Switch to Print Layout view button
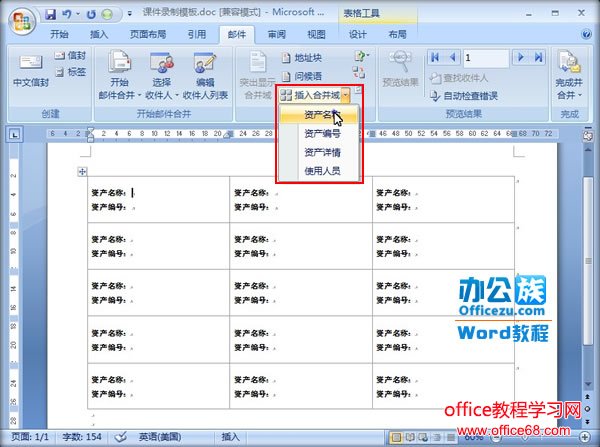The height and width of the screenshot is (447, 600). [396, 437]
